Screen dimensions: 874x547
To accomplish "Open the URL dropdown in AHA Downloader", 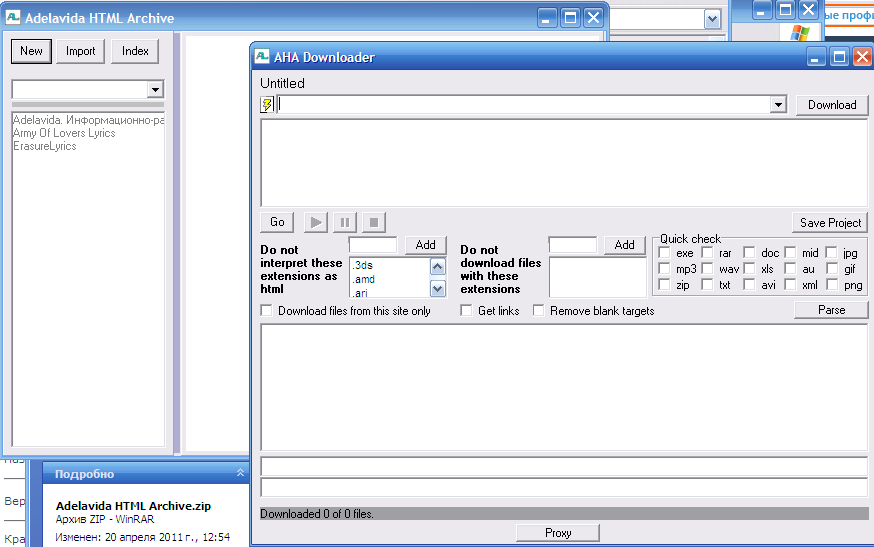I will tap(778, 104).
